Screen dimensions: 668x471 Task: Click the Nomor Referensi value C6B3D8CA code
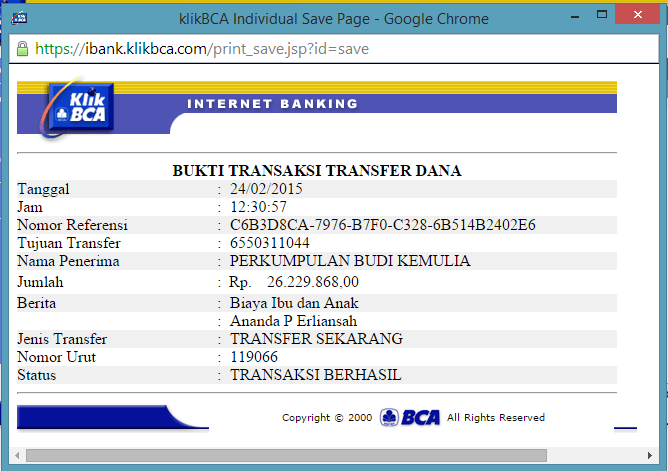click(383, 225)
